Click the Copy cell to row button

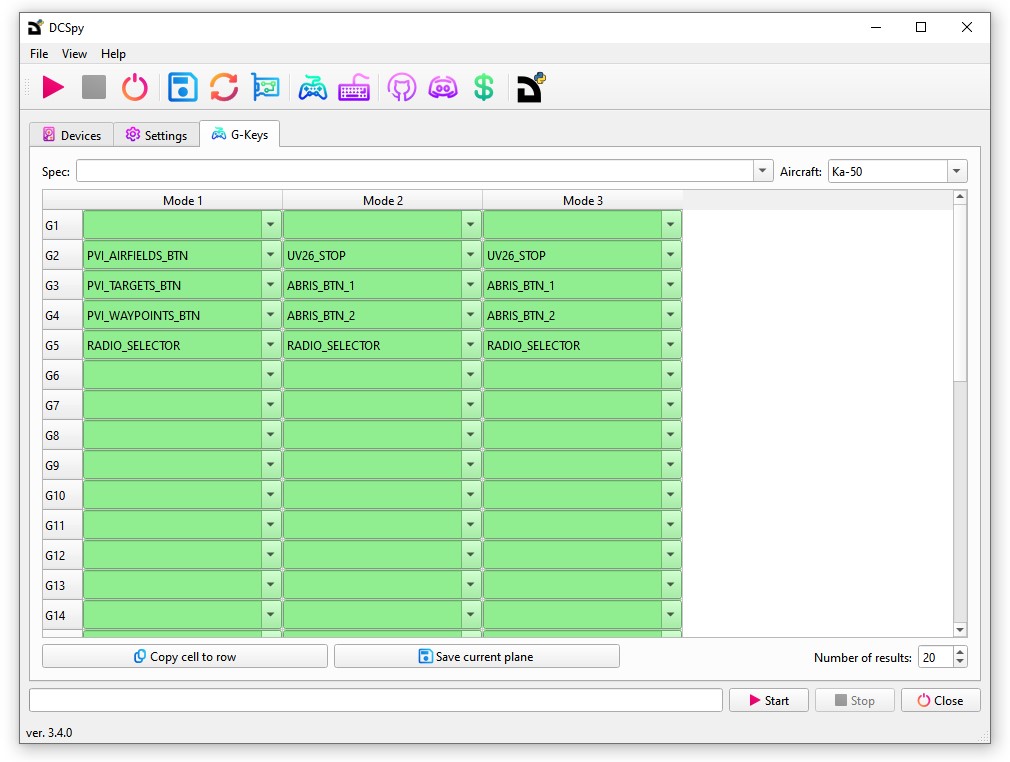pos(185,657)
